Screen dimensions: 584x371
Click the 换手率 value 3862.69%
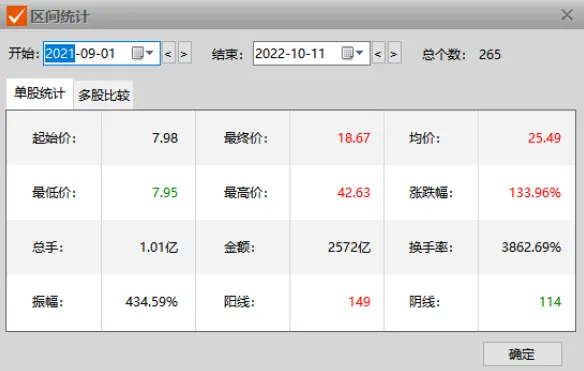531,247
